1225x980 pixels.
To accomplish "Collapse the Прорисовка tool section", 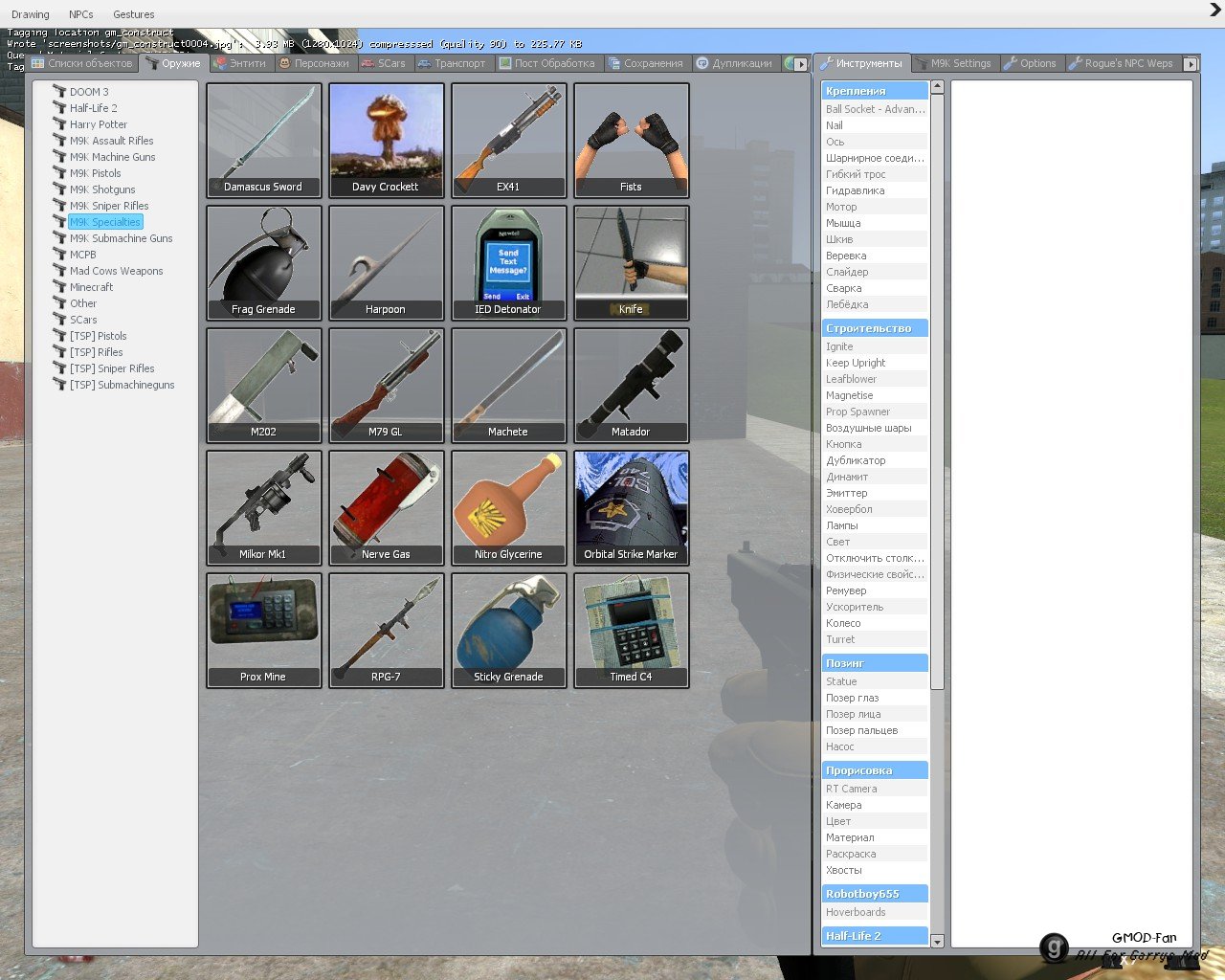I will [875, 770].
